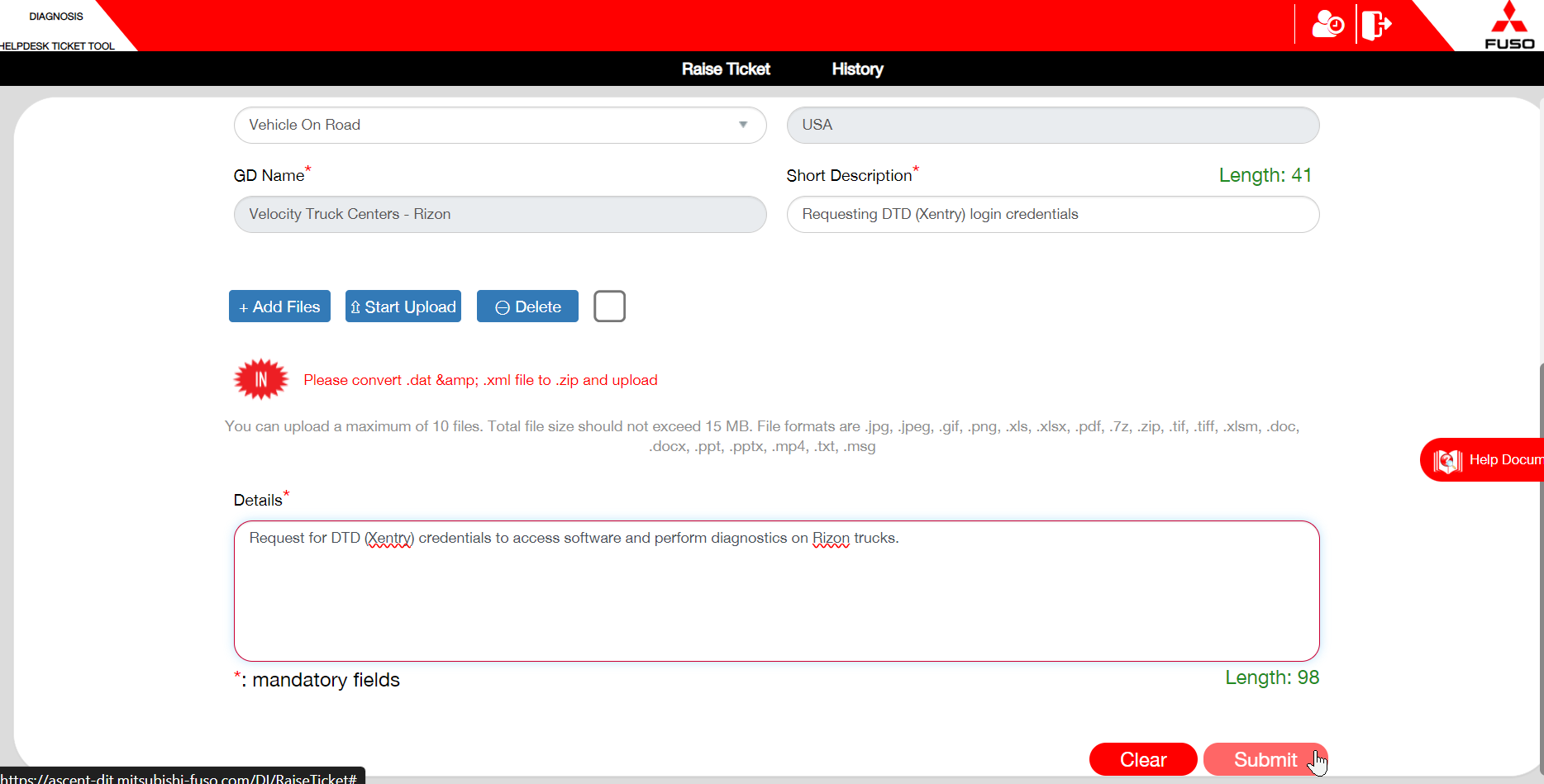Click the Short Description input field
1544x784 pixels.
(1052, 215)
